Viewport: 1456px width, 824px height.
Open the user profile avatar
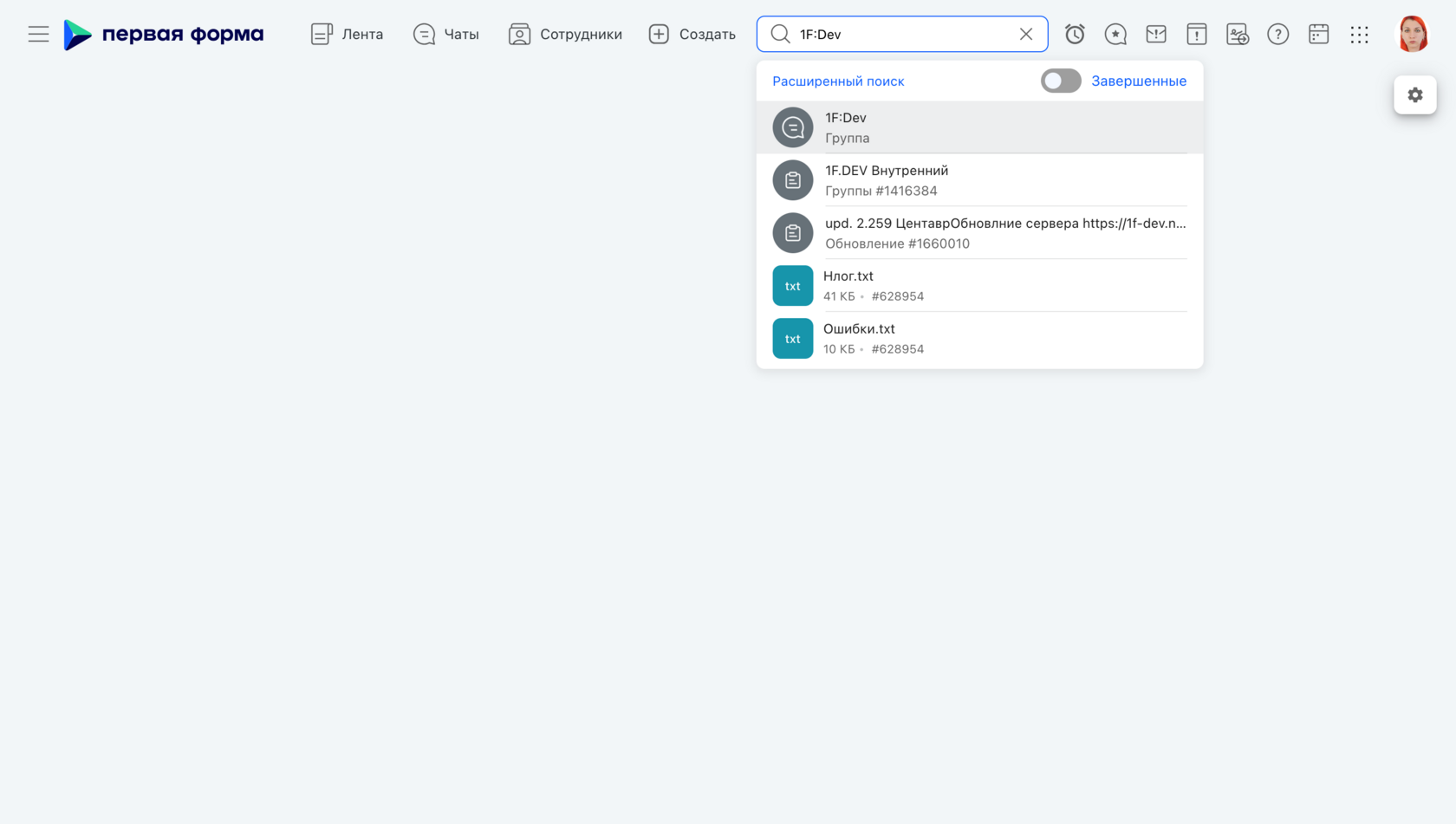[1414, 34]
